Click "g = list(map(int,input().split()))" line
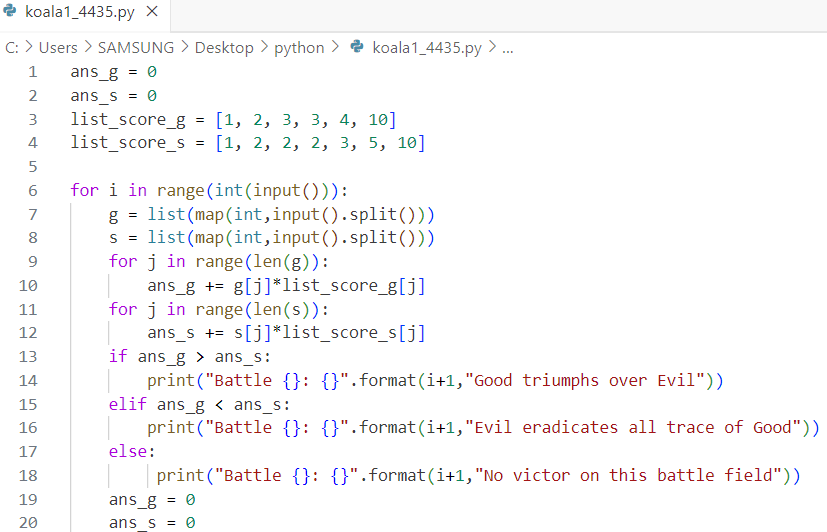 pyautogui.click(x=272, y=215)
